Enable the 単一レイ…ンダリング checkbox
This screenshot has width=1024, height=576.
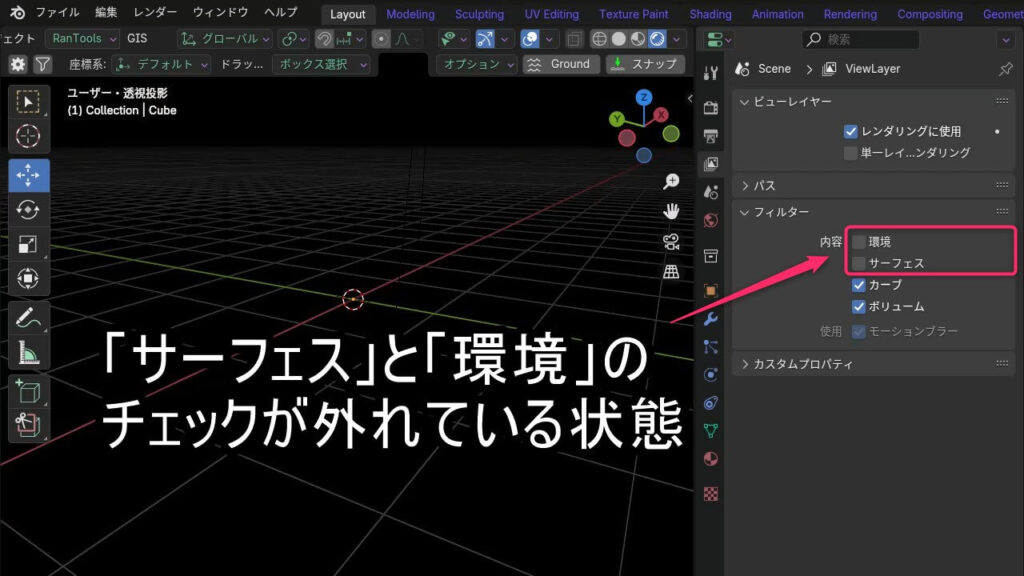(x=850, y=153)
